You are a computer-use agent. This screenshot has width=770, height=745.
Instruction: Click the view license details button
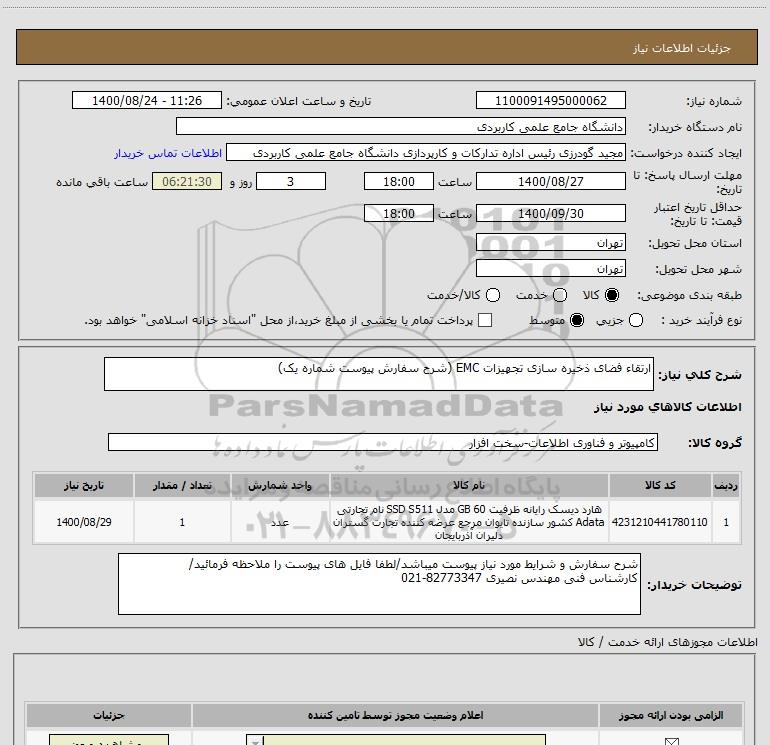point(109,740)
